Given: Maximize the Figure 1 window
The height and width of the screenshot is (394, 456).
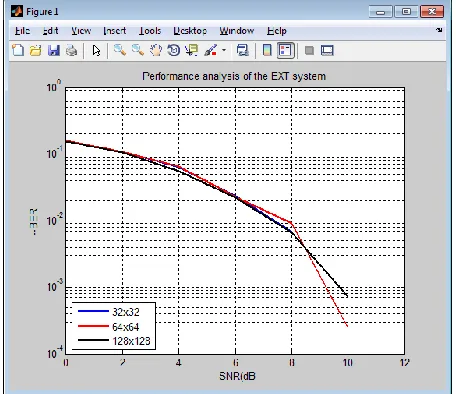Looking at the screenshot, I should click(406, 12).
